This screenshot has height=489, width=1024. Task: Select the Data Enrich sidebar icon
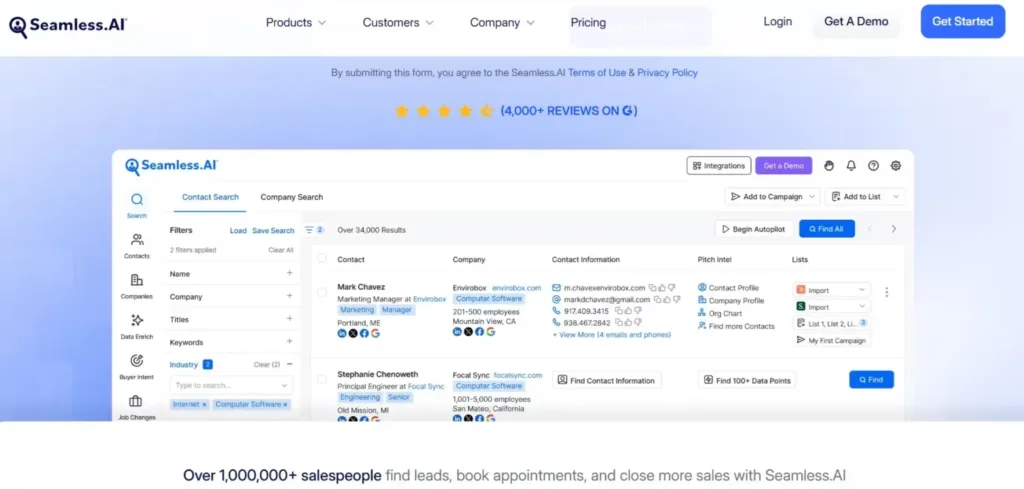click(136, 322)
